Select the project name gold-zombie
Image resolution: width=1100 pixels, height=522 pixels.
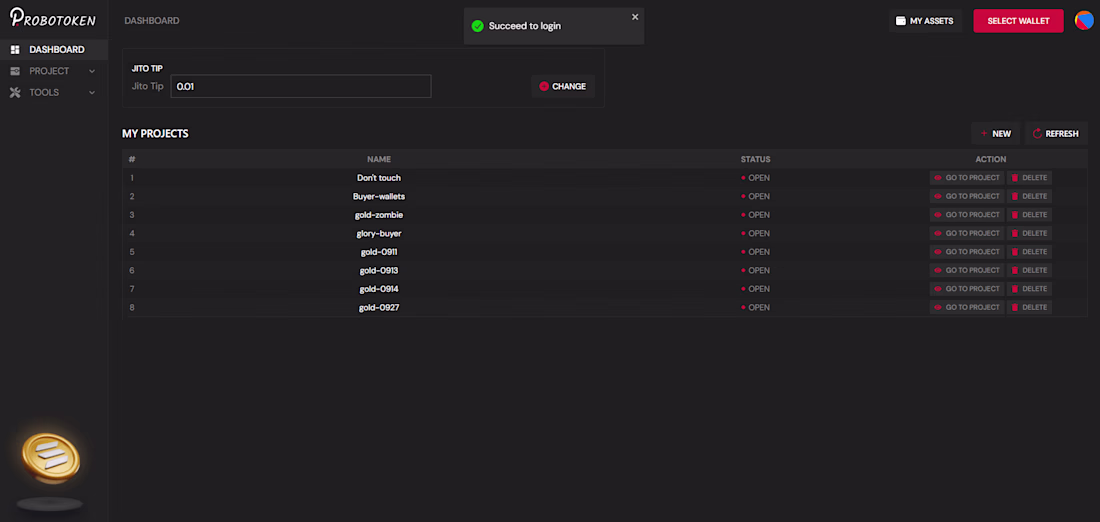(379, 215)
